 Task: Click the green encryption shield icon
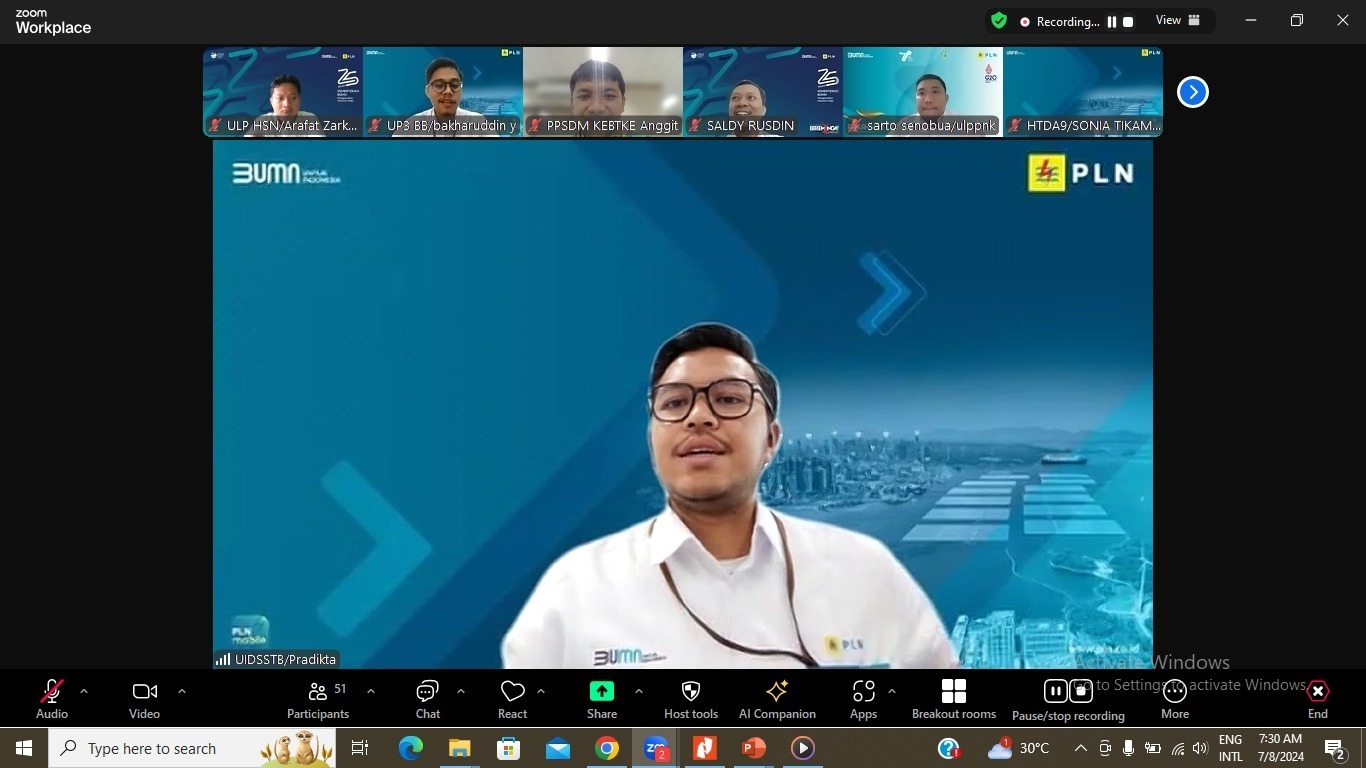[999, 20]
